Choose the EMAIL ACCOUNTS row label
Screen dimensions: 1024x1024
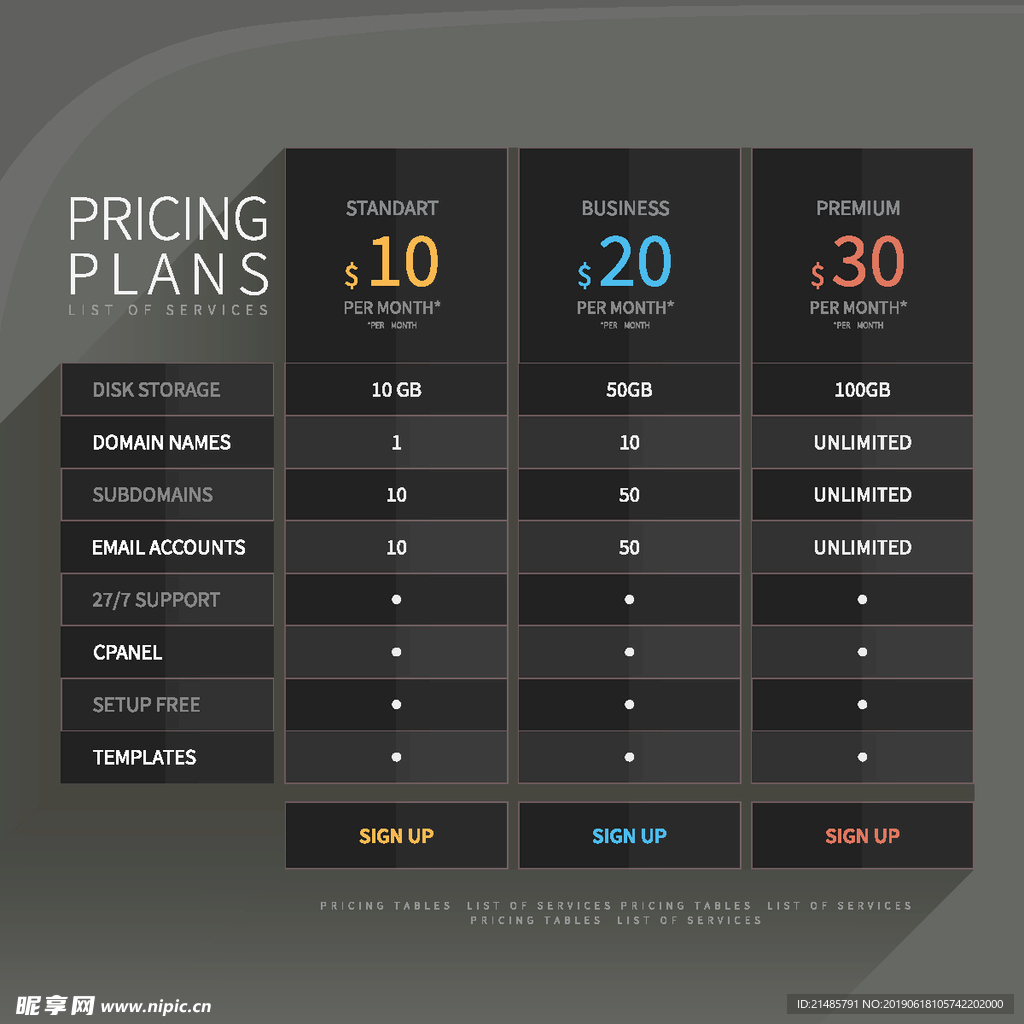click(x=167, y=547)
